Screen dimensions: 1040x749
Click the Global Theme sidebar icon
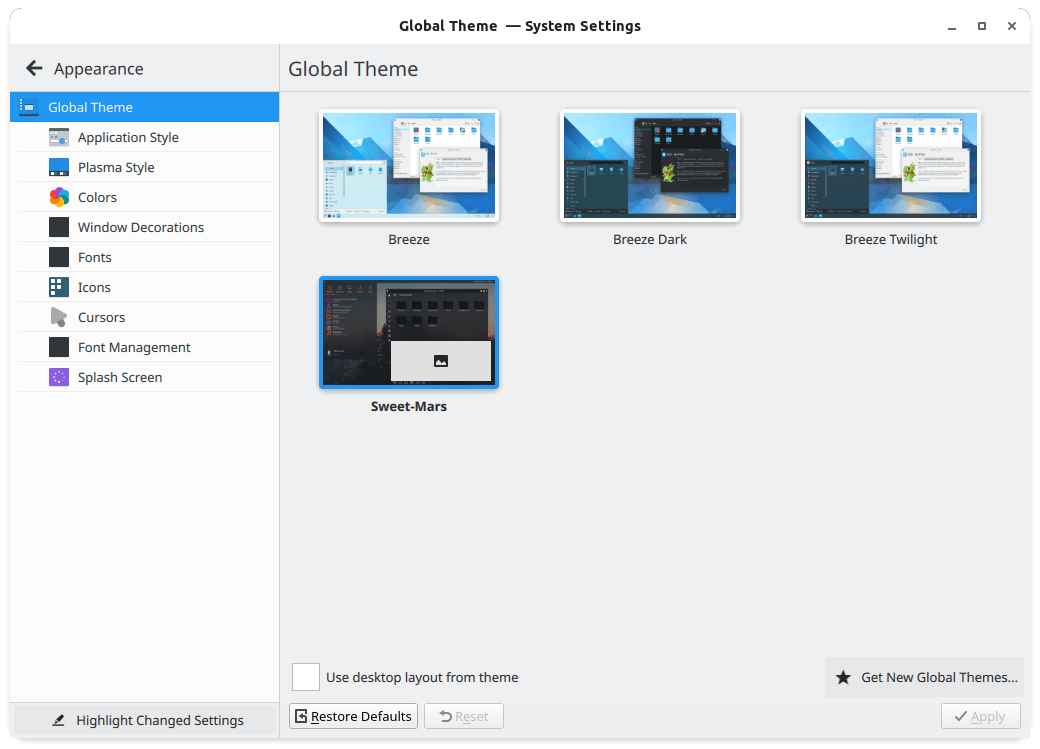point(29,107)
